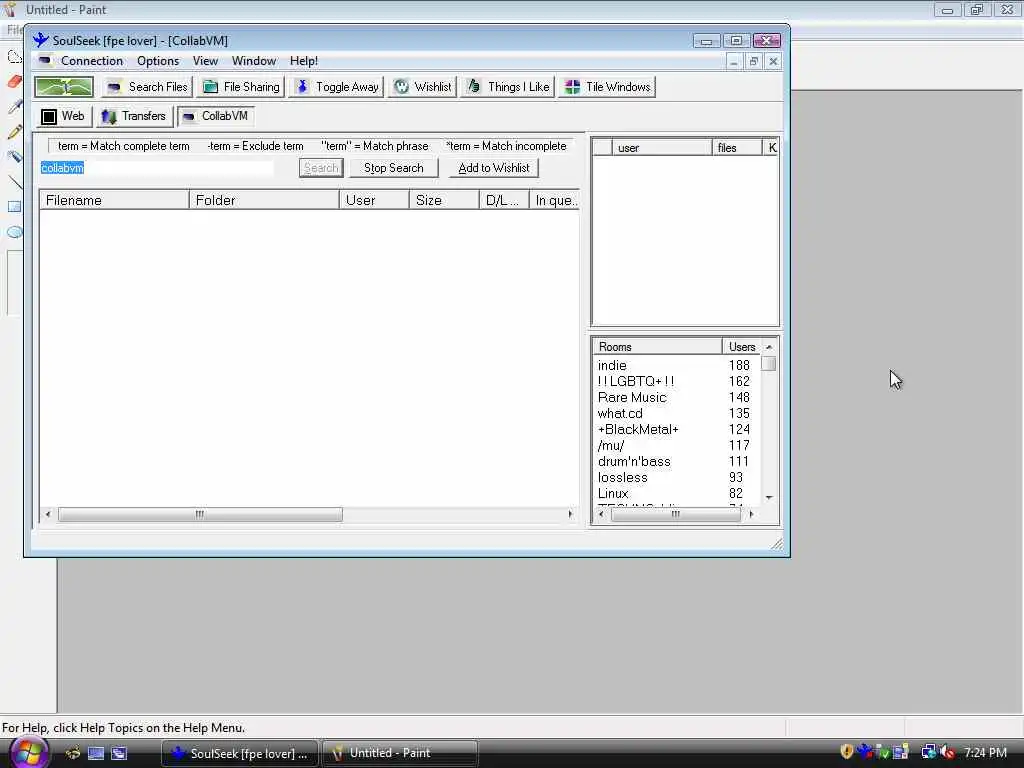1024x768 pixels.
Task: Click SoulSeek taskbar button
Action: [x=240, y=754]
